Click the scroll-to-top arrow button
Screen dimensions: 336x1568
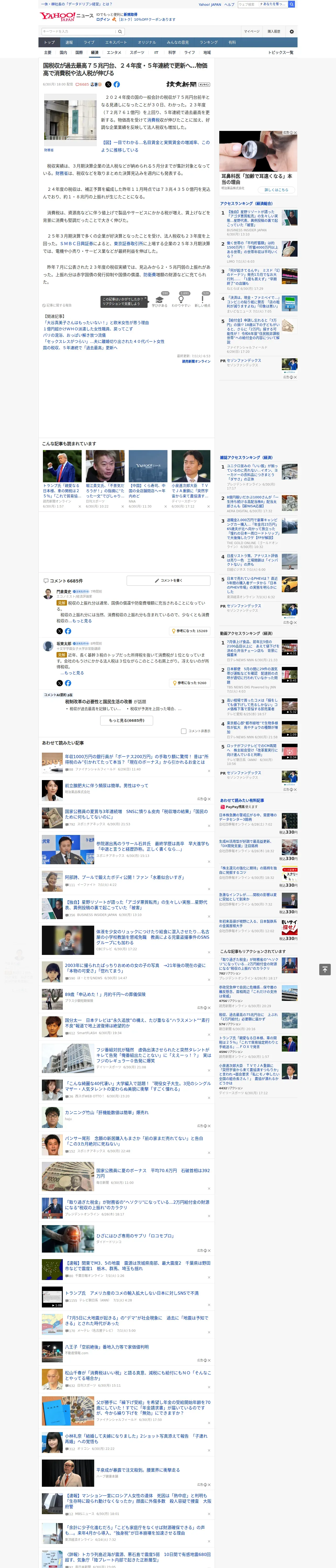pos(325,969)
